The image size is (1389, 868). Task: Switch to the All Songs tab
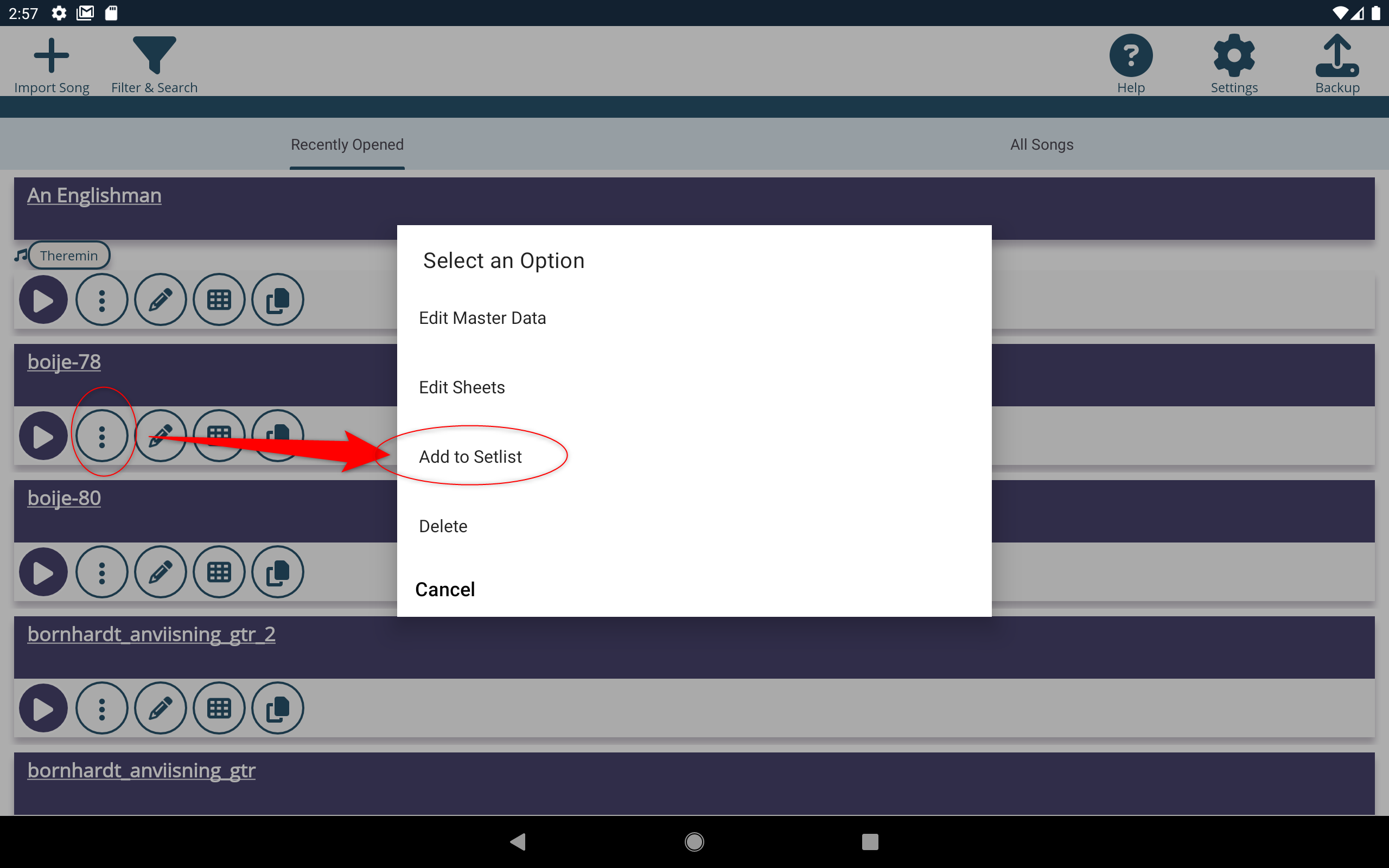pyautogui.click(x=1041, y=144)
